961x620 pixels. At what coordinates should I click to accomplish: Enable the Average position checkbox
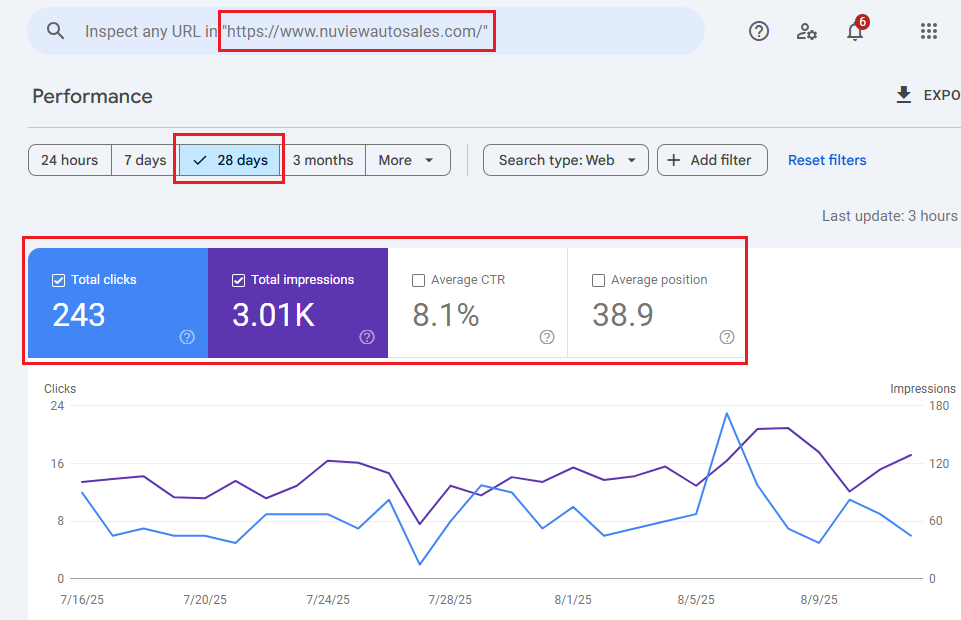pos(598,280)
